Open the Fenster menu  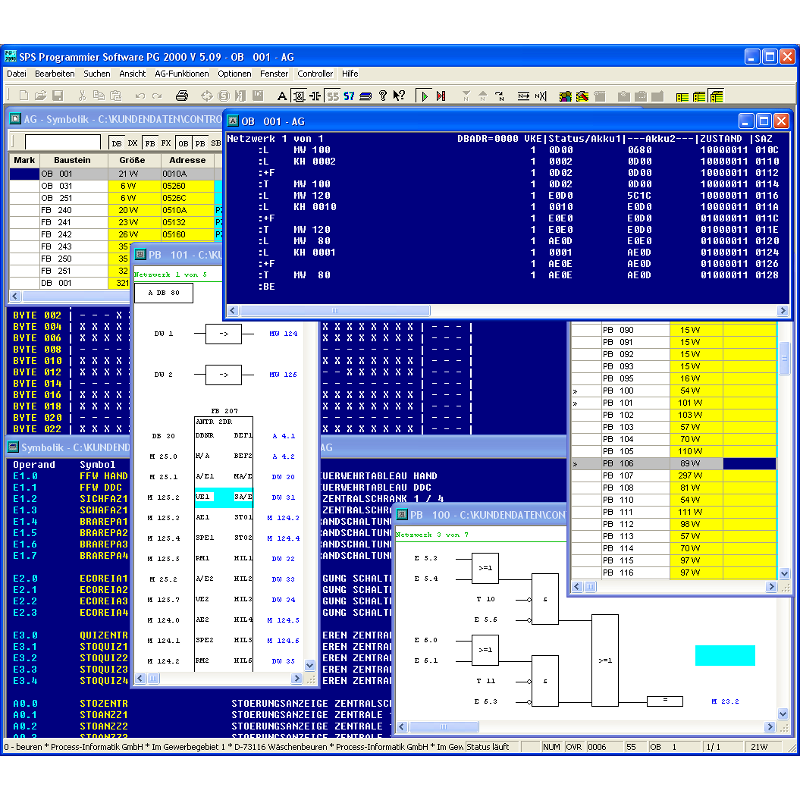(x=274, y=73)
